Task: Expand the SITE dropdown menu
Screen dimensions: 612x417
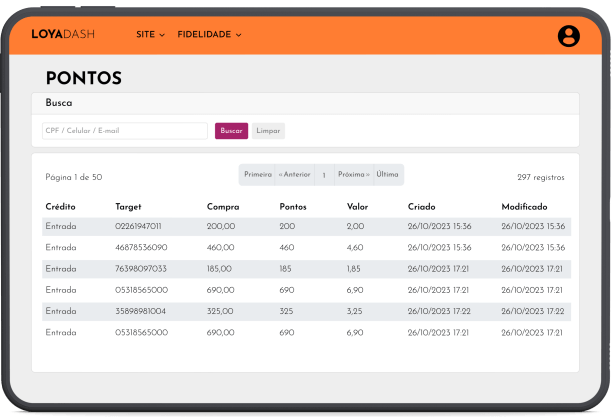Action: tap(150, 35)
